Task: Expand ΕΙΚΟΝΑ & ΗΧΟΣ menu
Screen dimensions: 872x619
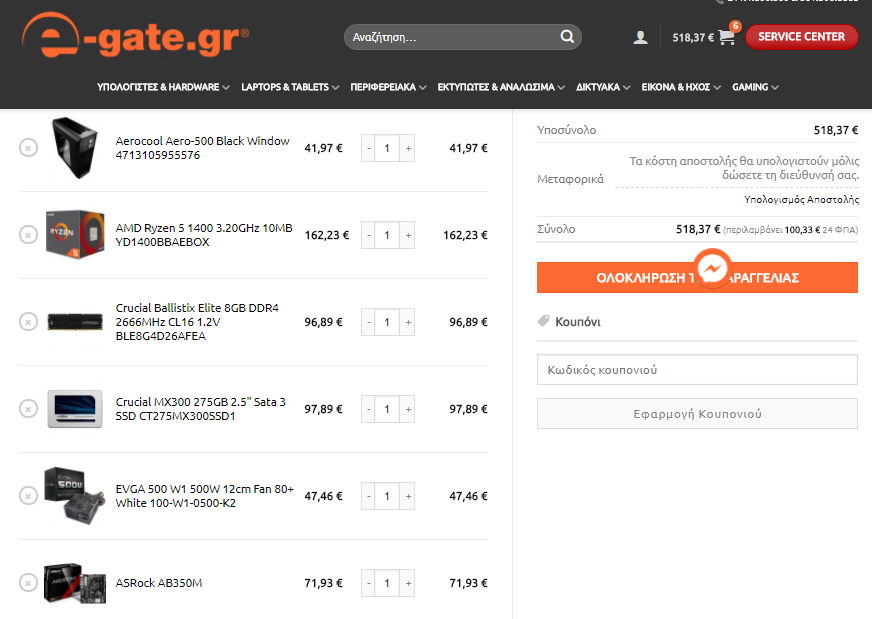Action: (x=681, y=87)
